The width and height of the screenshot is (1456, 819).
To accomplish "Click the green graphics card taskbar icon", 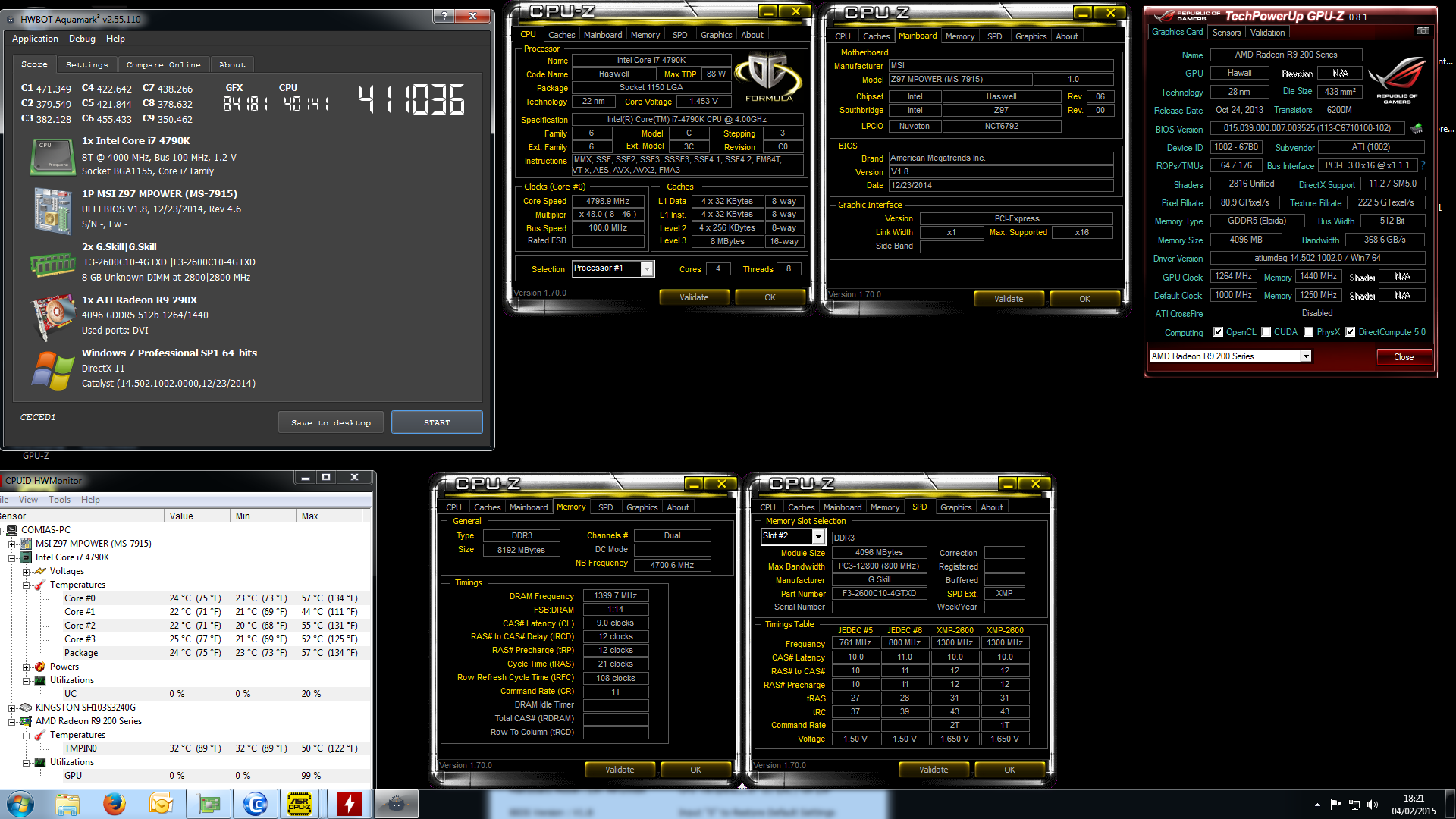I will (x=208, y=804).
